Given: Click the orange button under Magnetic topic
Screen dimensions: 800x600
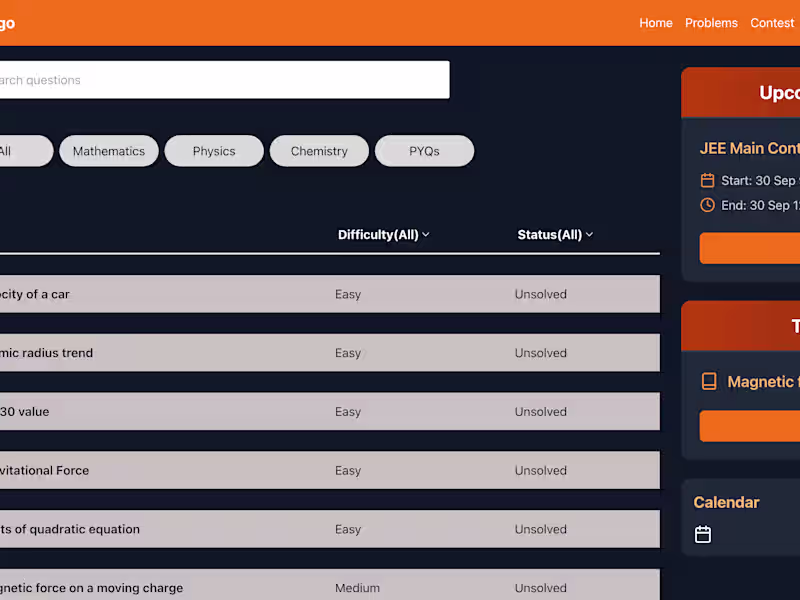Looking at the screenshot, I should coord(749,426).
